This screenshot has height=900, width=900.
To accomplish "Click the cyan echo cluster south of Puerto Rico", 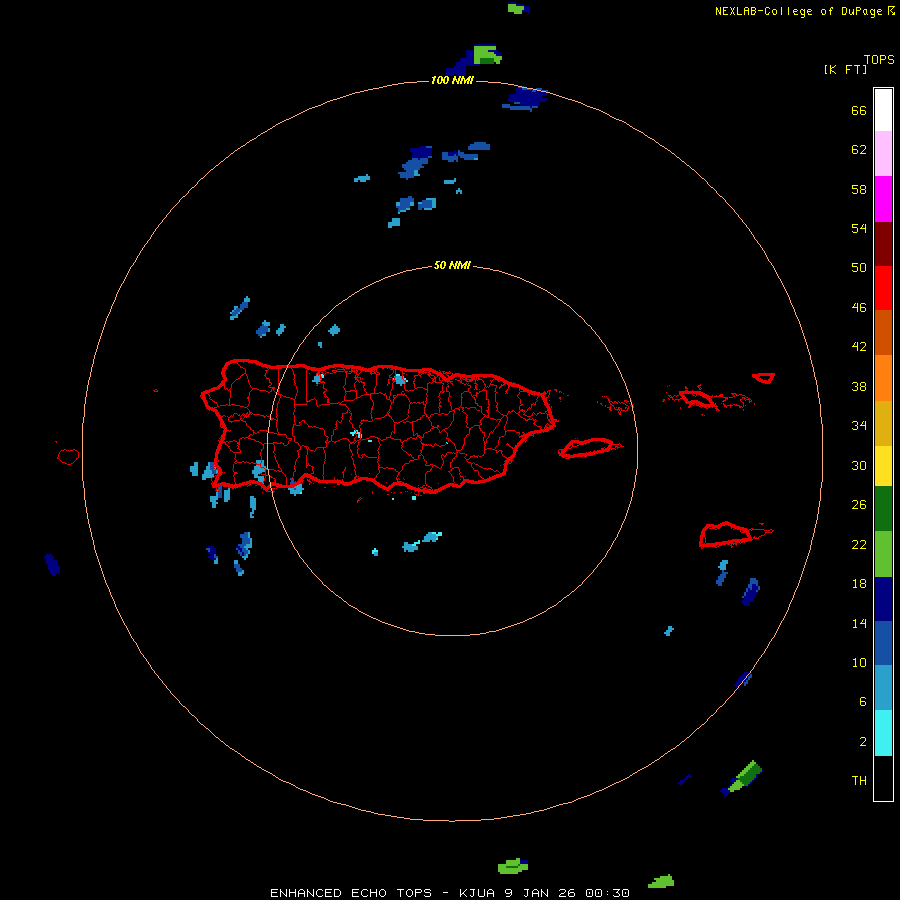I will [422, 541].
